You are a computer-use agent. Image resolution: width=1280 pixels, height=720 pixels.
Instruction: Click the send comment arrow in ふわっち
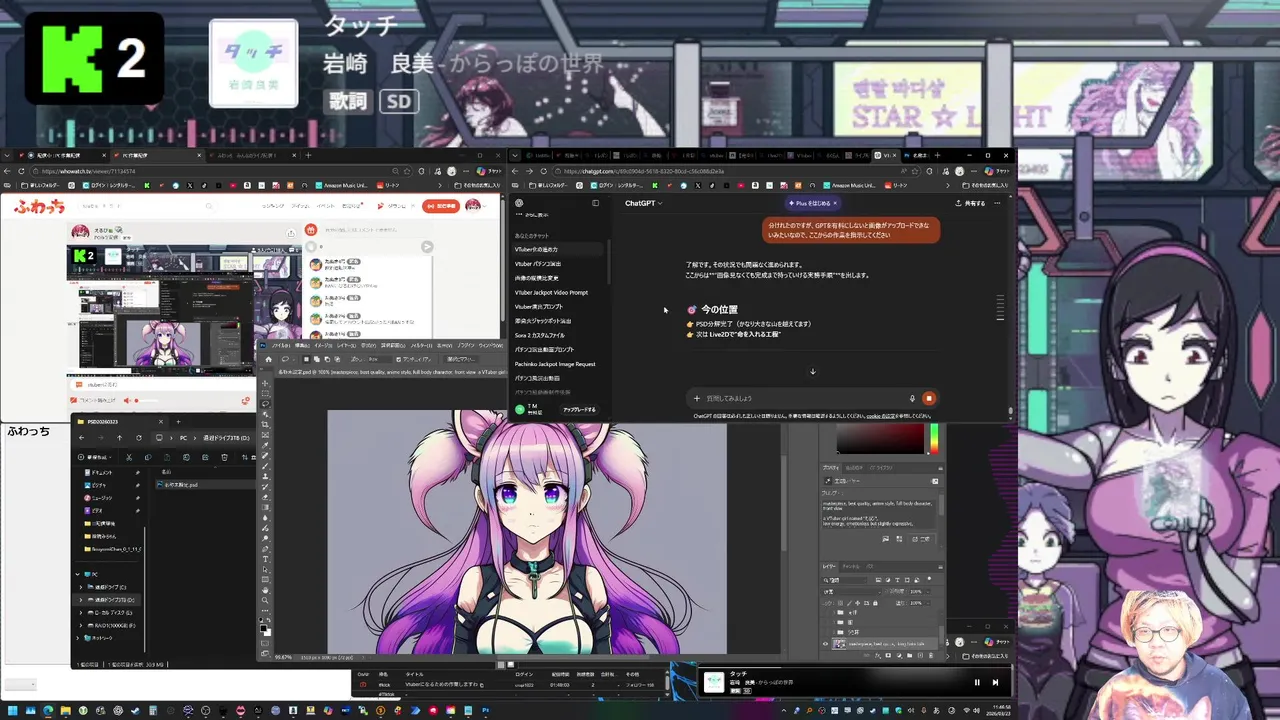pos(427,247)
